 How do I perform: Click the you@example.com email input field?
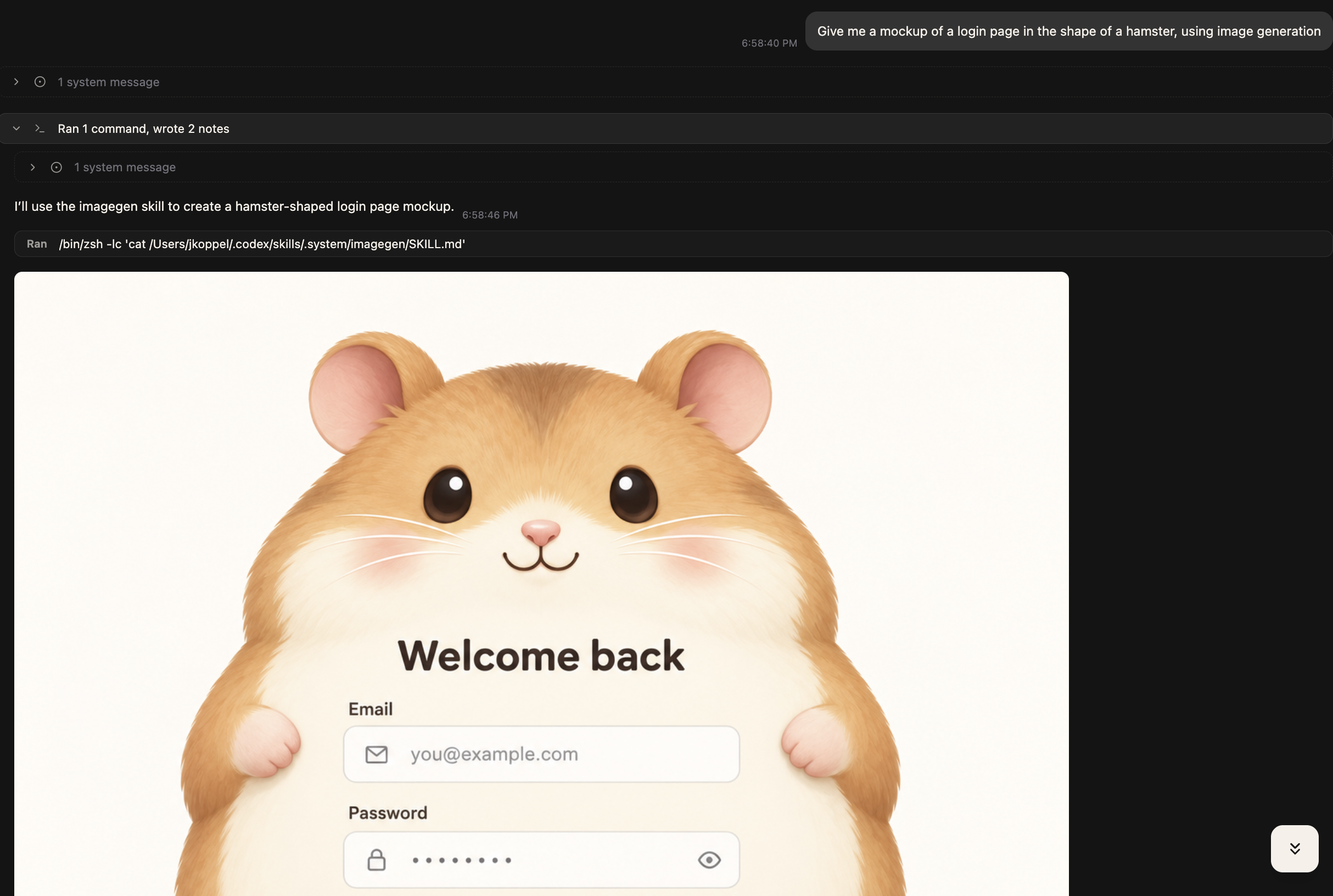[541, 754]
